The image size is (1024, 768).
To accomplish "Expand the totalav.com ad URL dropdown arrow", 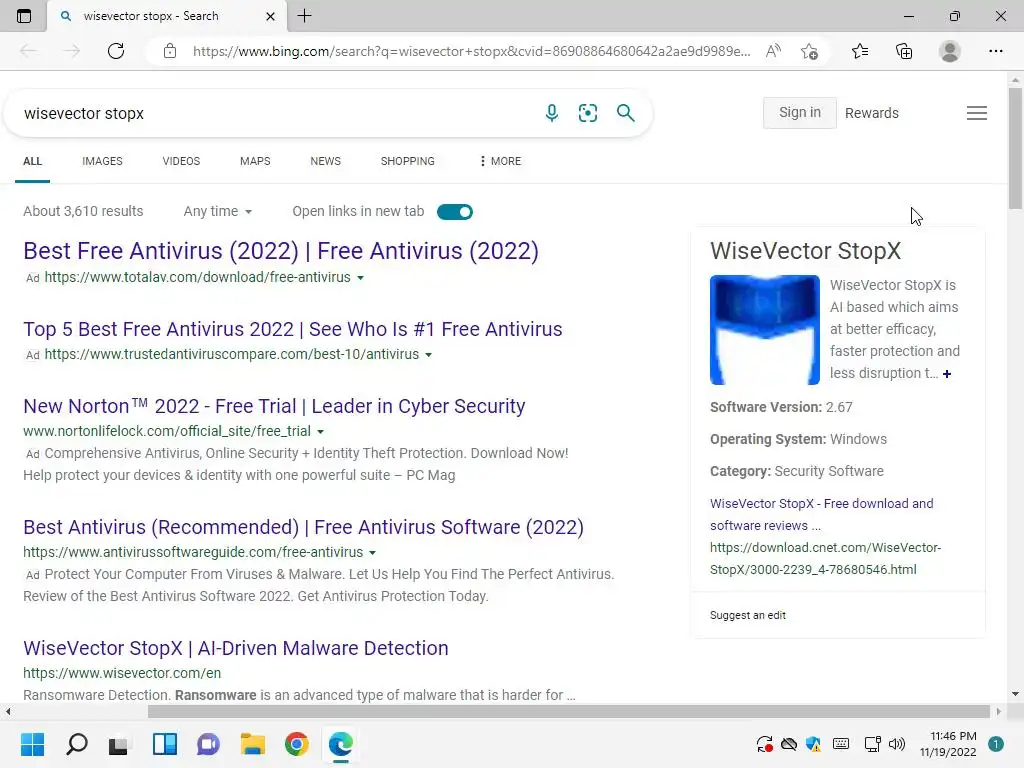I will pyautogui.click(x=360, y=278).
